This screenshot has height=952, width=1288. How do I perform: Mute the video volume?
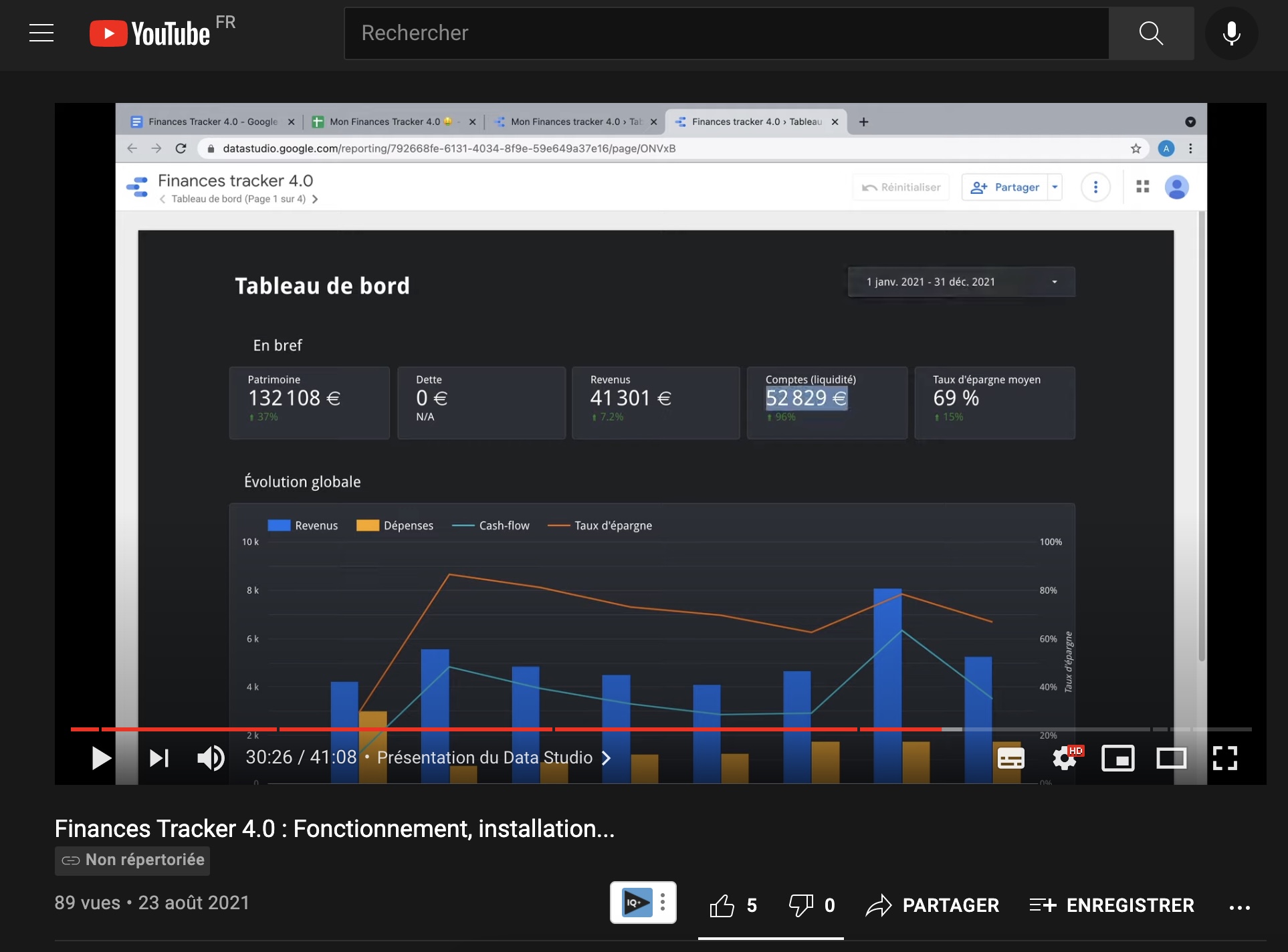[x=211, y=758]
